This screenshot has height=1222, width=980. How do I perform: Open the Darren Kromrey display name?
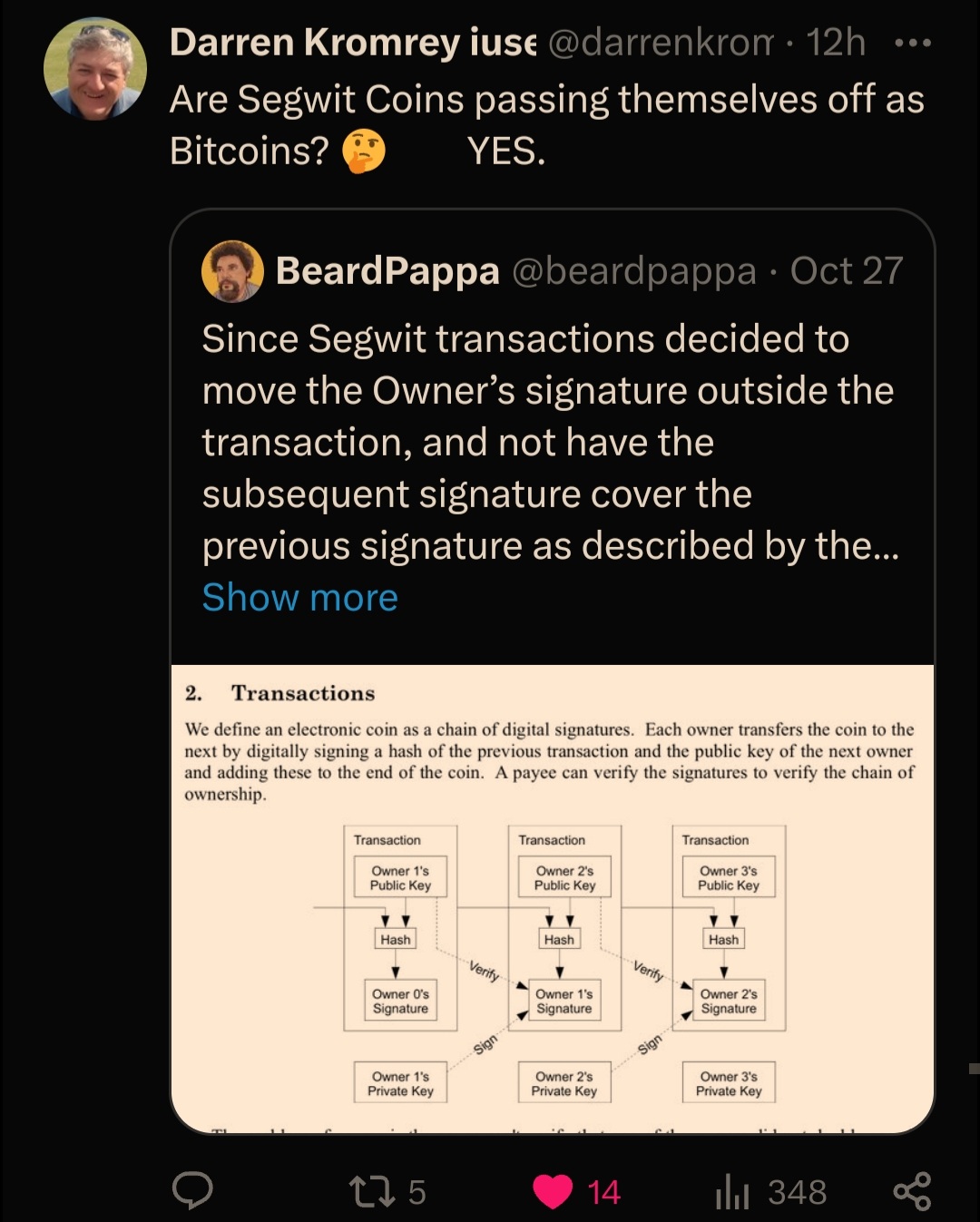[x=353, y=43]
